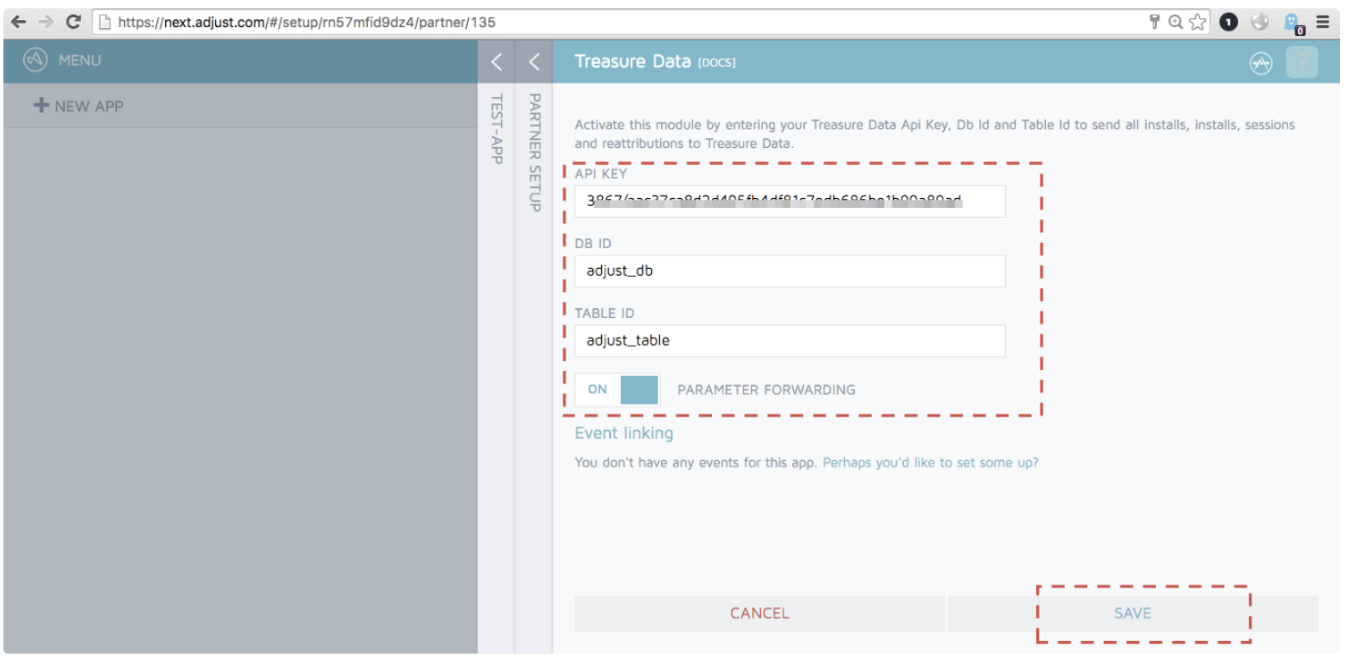The height and width of the screenshot is (660, 1346).
Task: Go back with the browser back arrow
Action: [x=18, y=21]
